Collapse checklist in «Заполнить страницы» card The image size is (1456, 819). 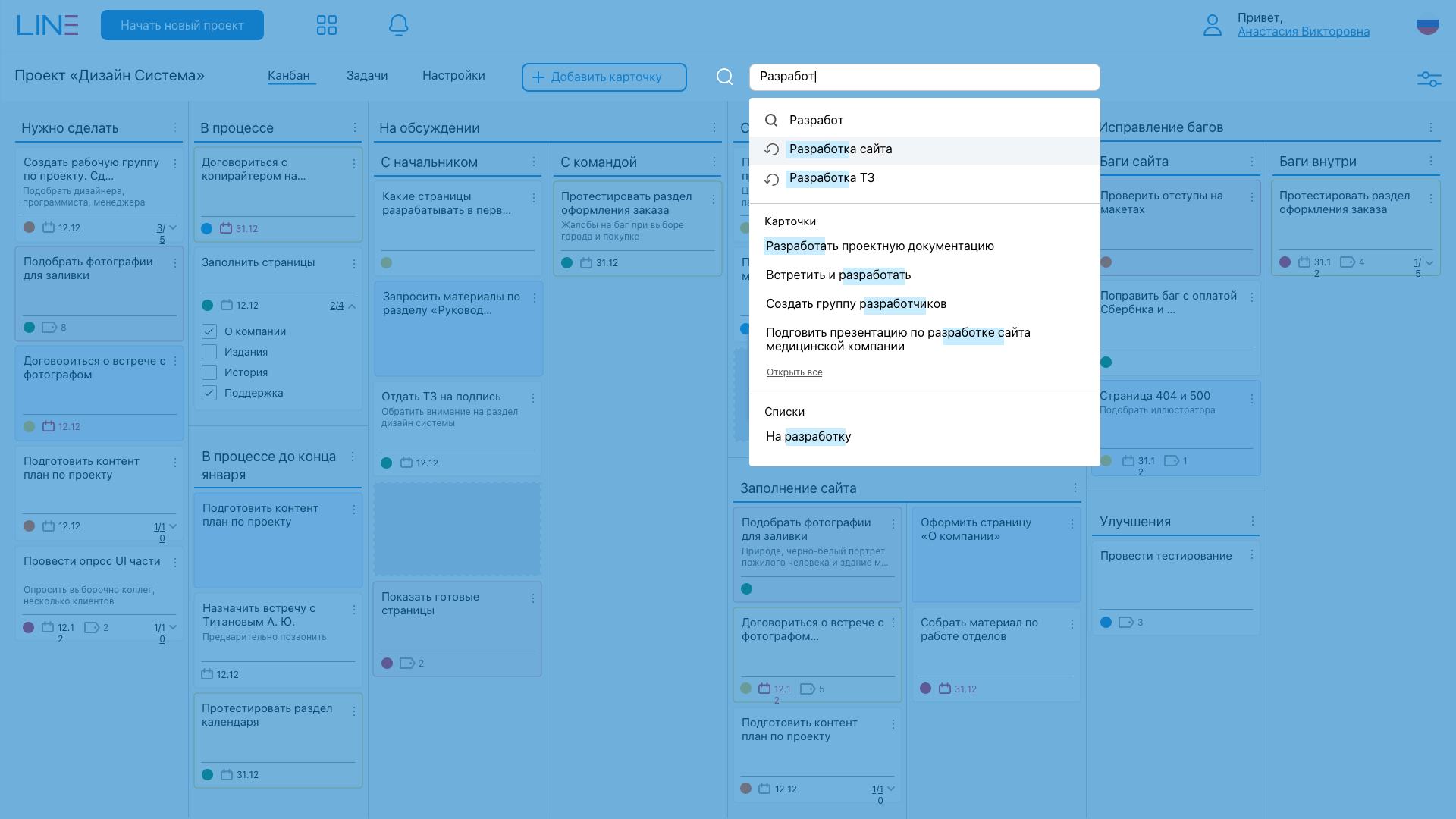tap(352, 306)
